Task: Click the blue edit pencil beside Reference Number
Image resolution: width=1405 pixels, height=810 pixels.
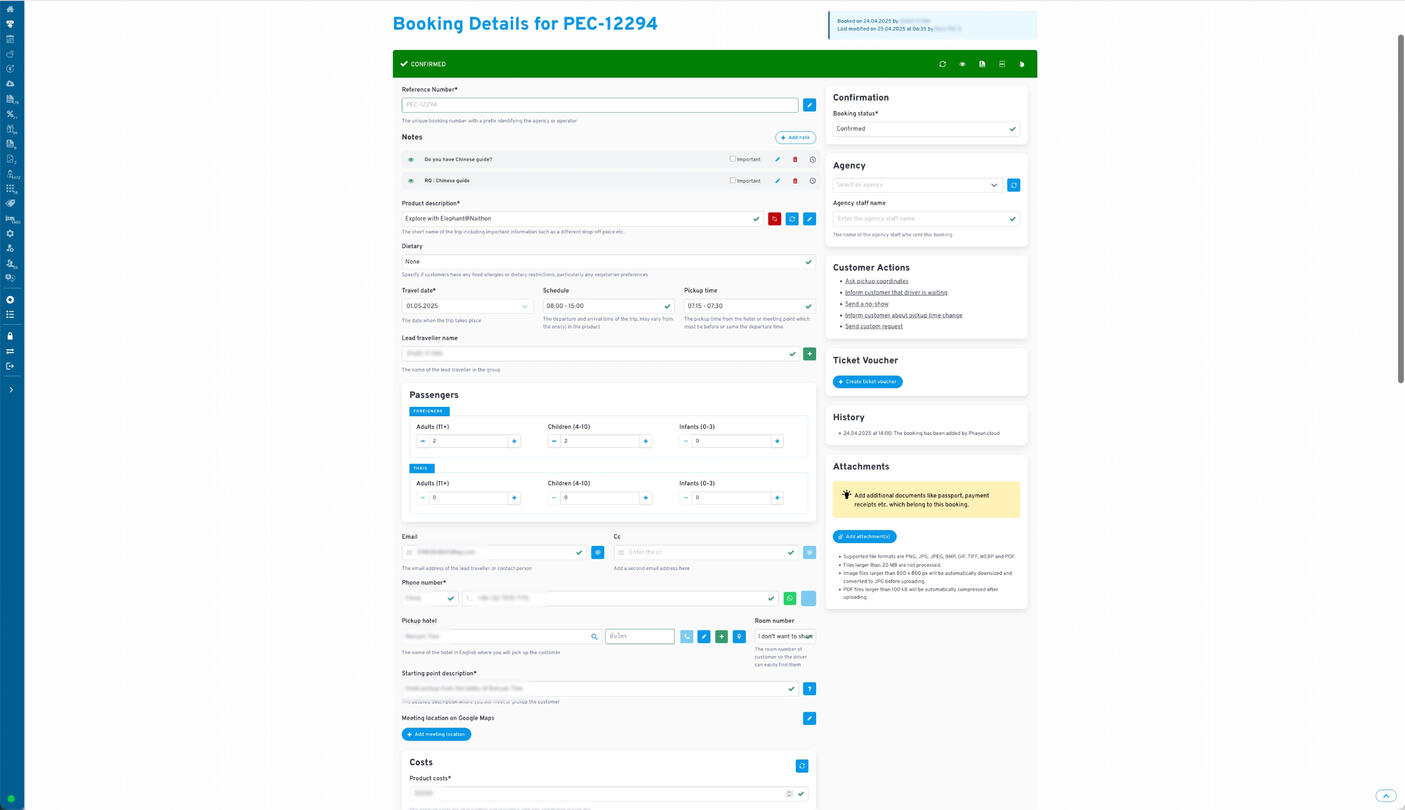Action: pos(809,105)
